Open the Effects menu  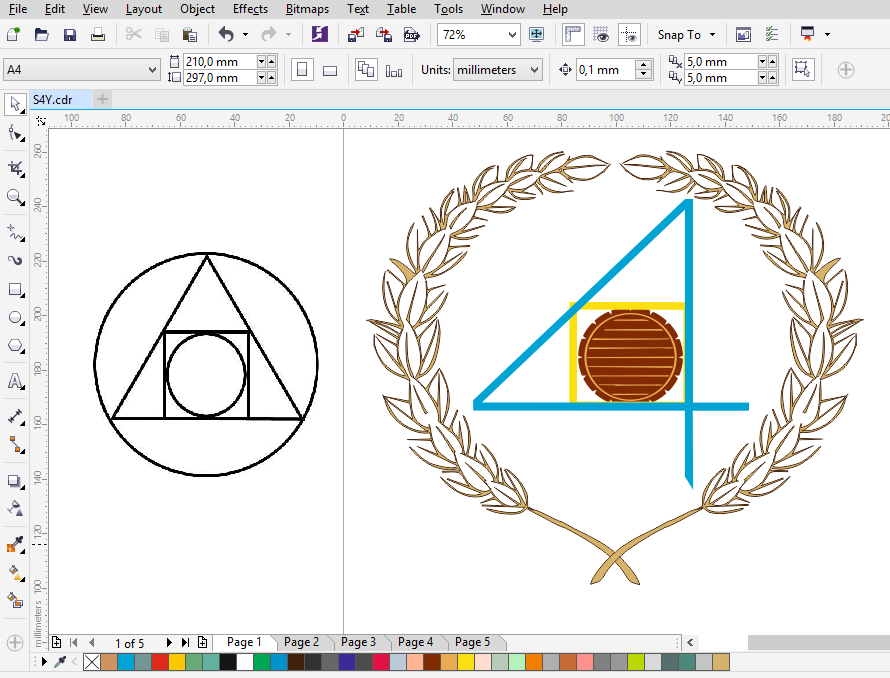pyautogui.click(x=250, y=9)
